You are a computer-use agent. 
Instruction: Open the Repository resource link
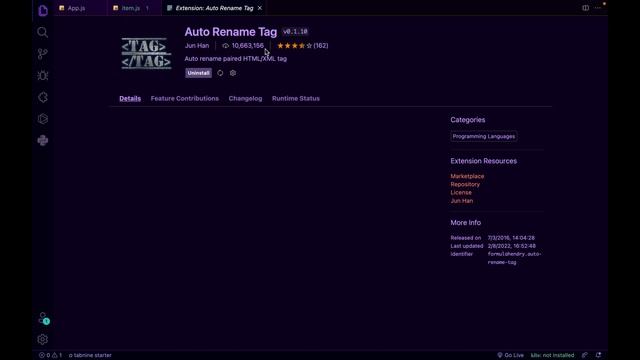point(465,184)
